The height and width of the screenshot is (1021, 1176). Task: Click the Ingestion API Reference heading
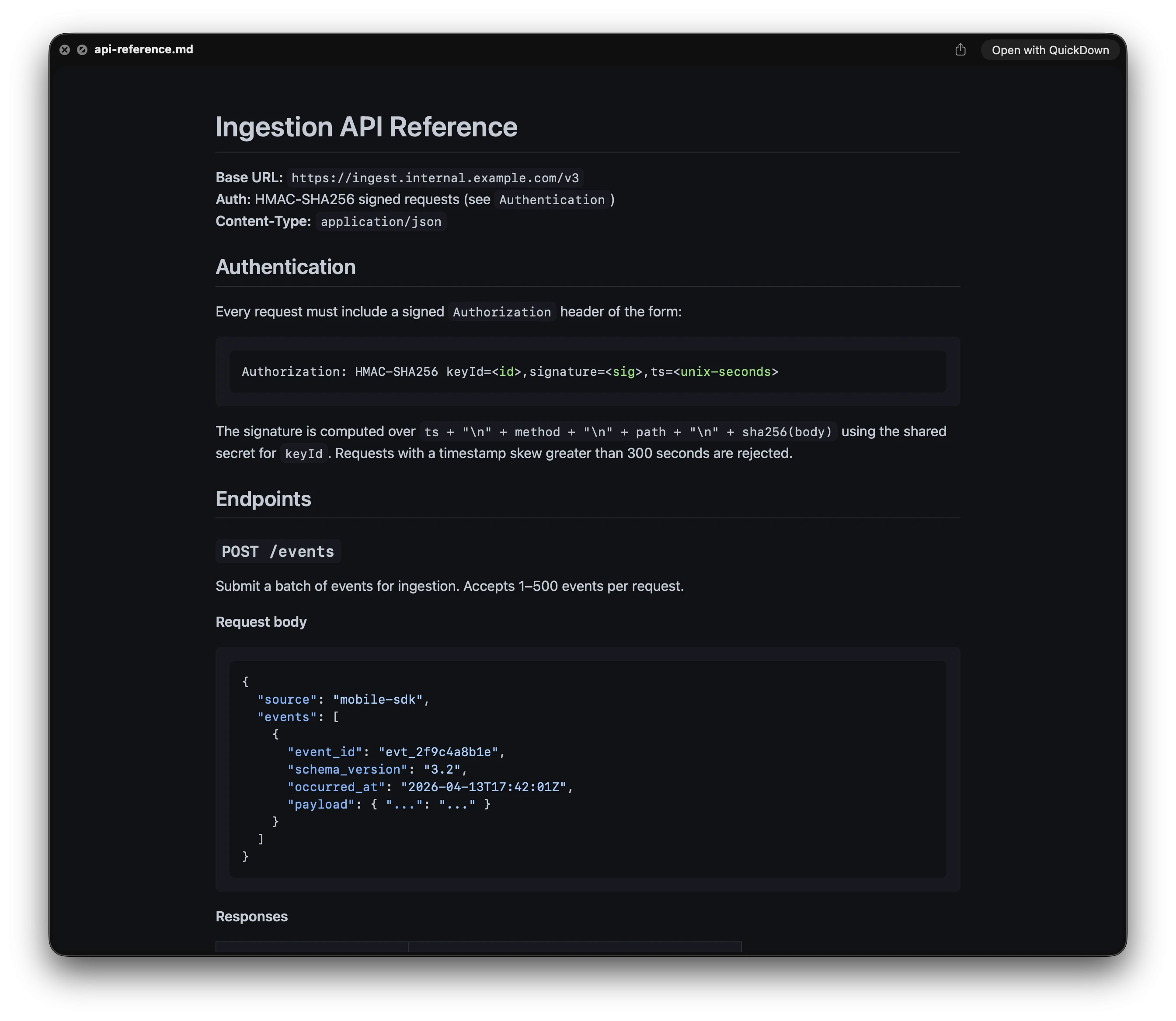point(366,126)
